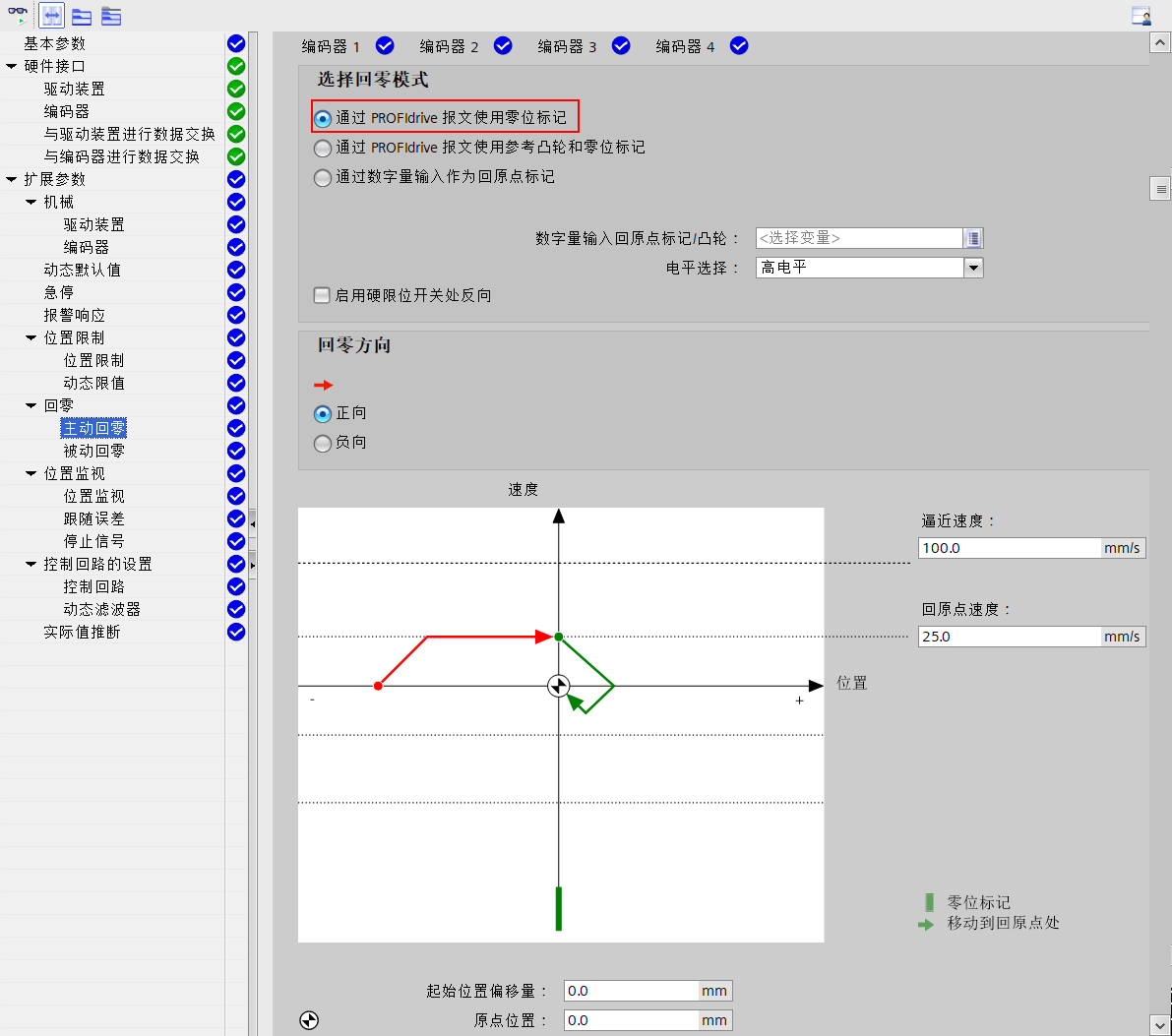Enable the 启用硬限位开关处反向 checkbox
Viewport: 1172px width, 1036px height.
tap(321, 294)
